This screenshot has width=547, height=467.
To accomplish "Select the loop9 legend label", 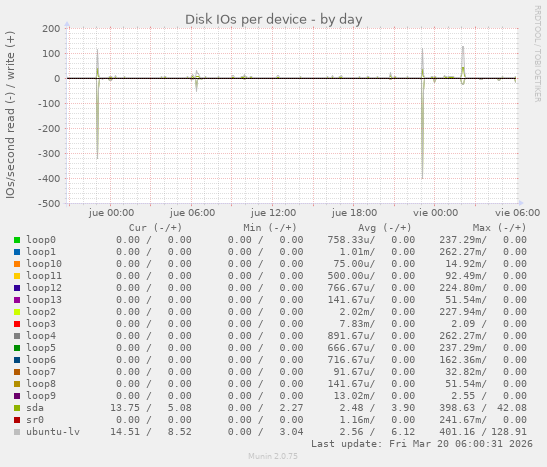I will pyautogui.click(x=41, y=396).
